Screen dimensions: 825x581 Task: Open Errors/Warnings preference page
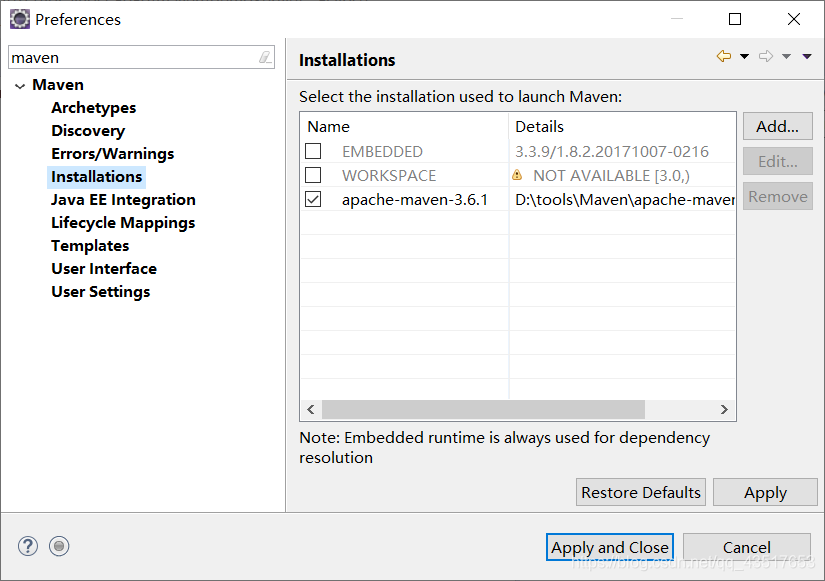click(x=113, y=154)
